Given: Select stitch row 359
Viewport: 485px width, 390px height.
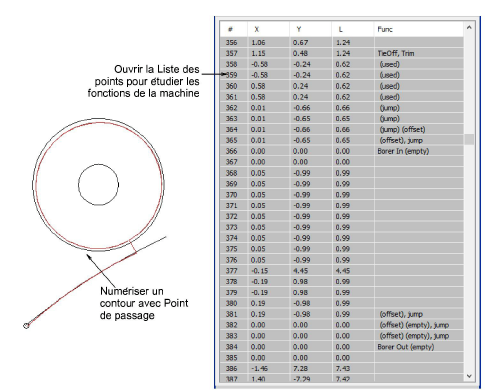Looking at the screenshot, I should (342, 75).
